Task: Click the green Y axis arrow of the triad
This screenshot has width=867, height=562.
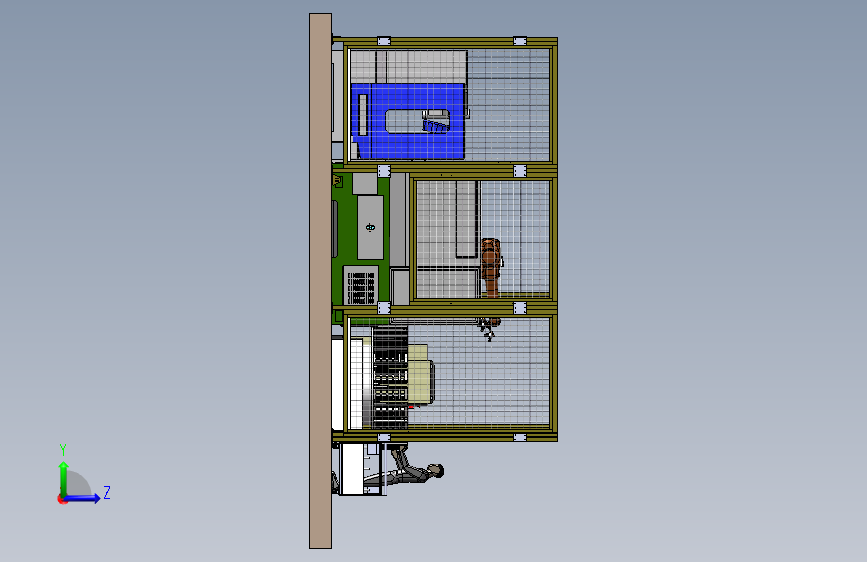Action: tap(64, 479)
